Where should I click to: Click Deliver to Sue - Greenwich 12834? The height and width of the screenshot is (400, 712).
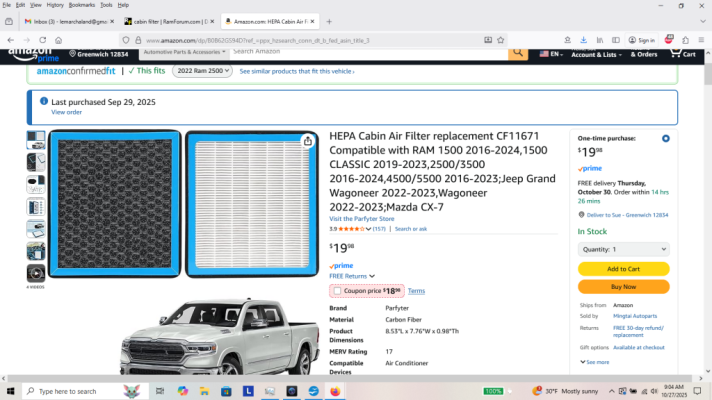[x=627, y=215]
